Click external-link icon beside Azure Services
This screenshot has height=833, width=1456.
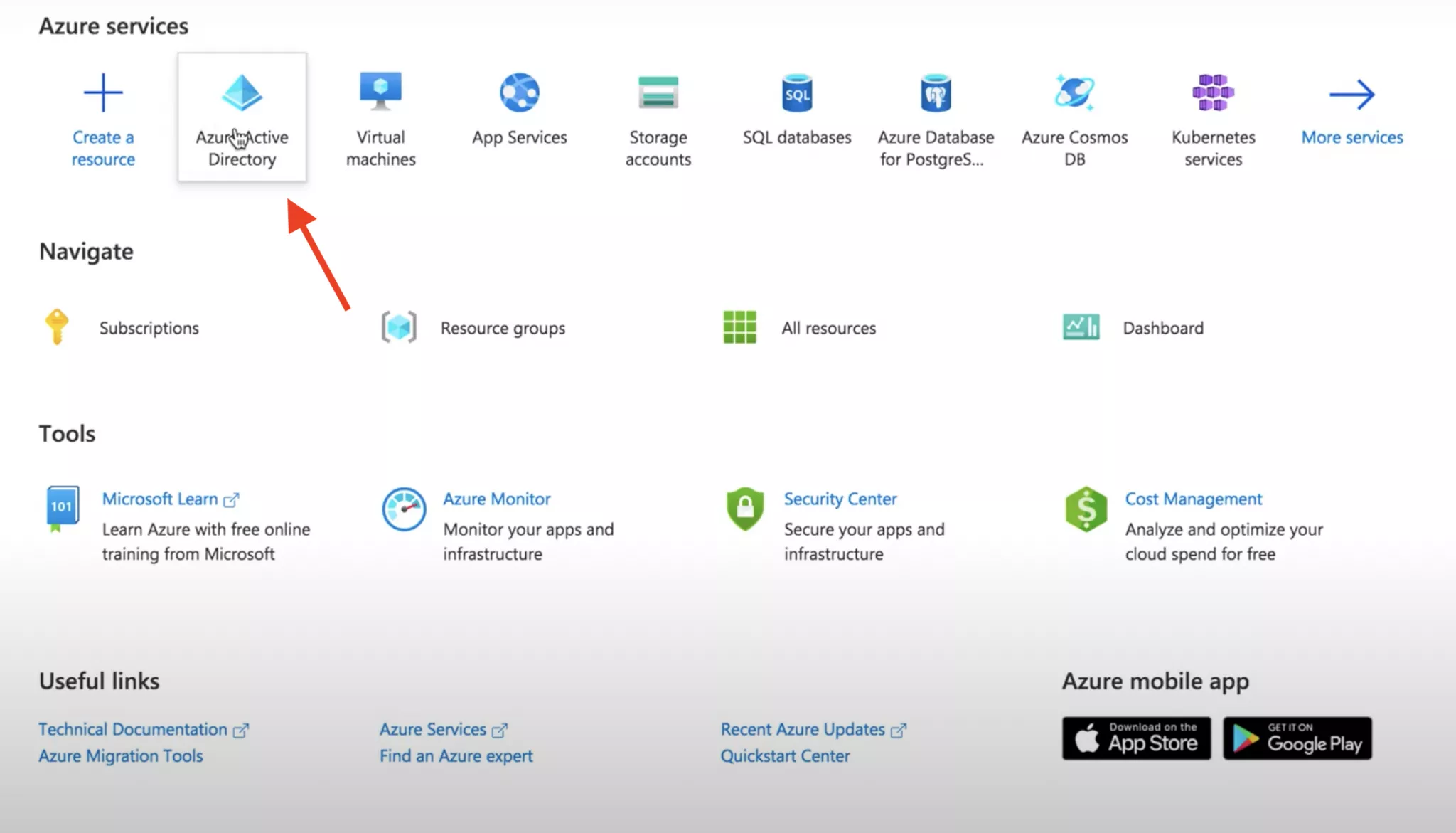coord(500,731)
